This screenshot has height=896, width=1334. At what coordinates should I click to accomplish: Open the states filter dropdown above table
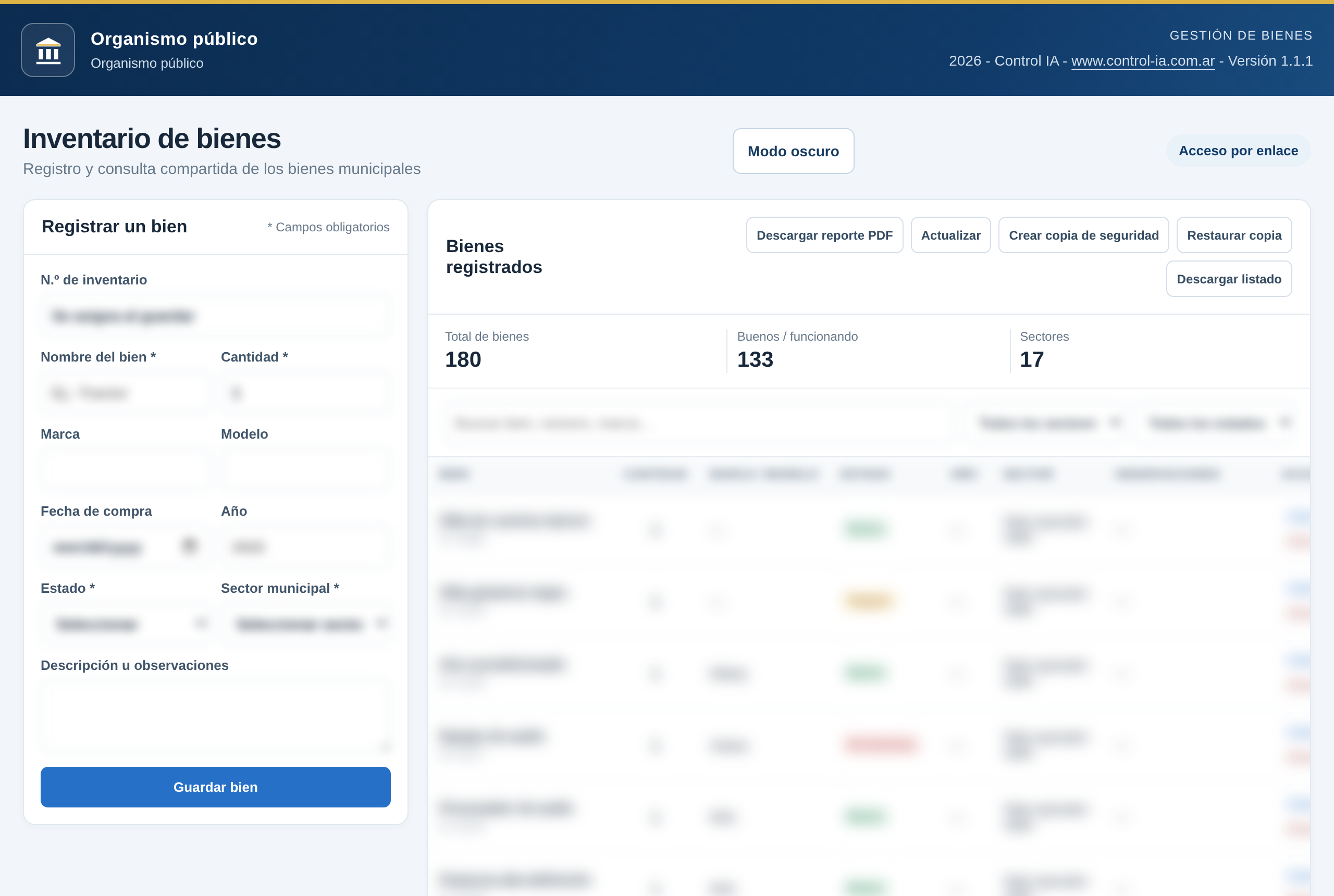click(1219, 423)
